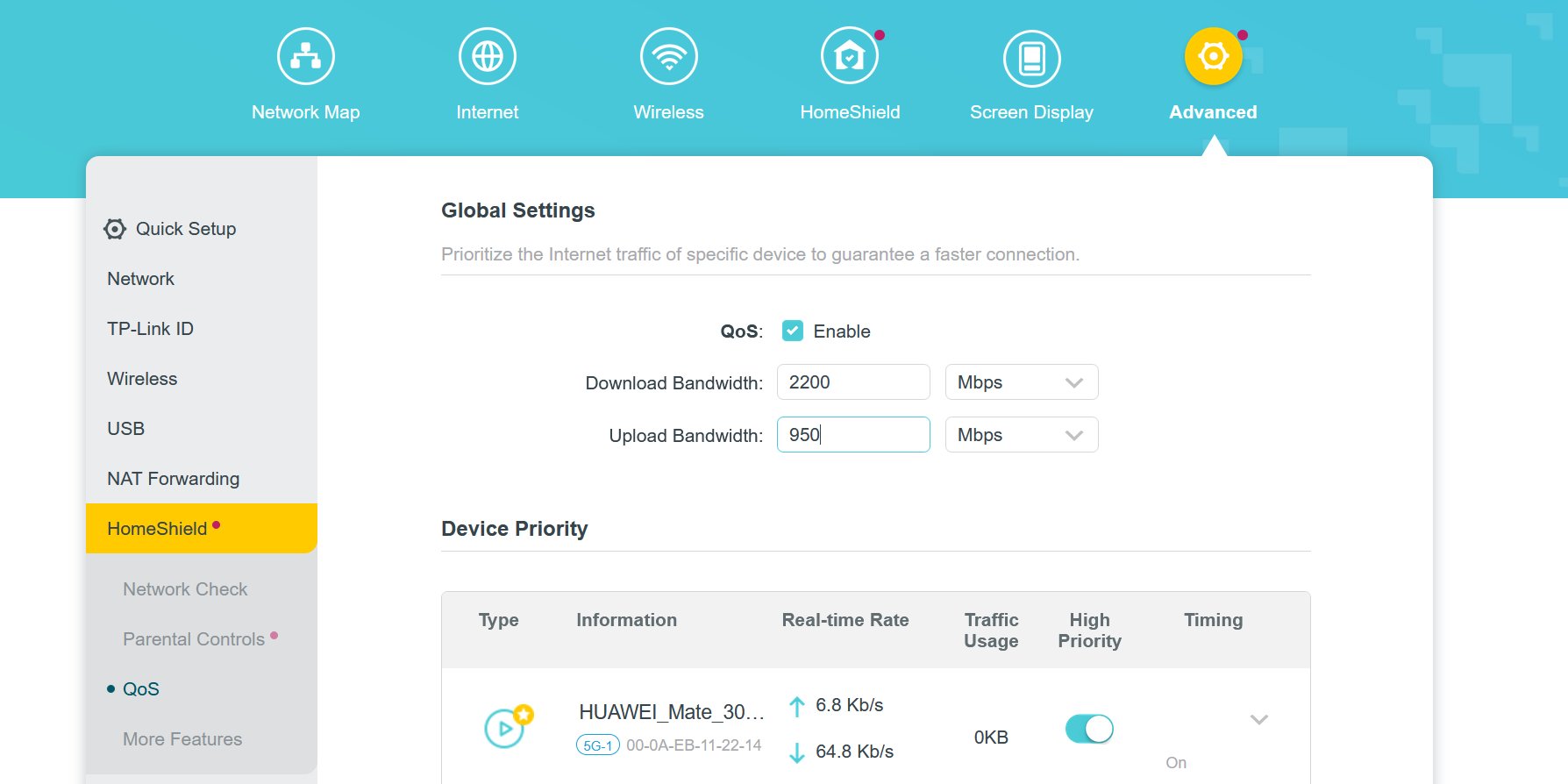Image resolution: width=1568 pixels, height=784 pixels.
Task: Click the upload arrow for HUAWEI device
Action: [x=796, y=706]
